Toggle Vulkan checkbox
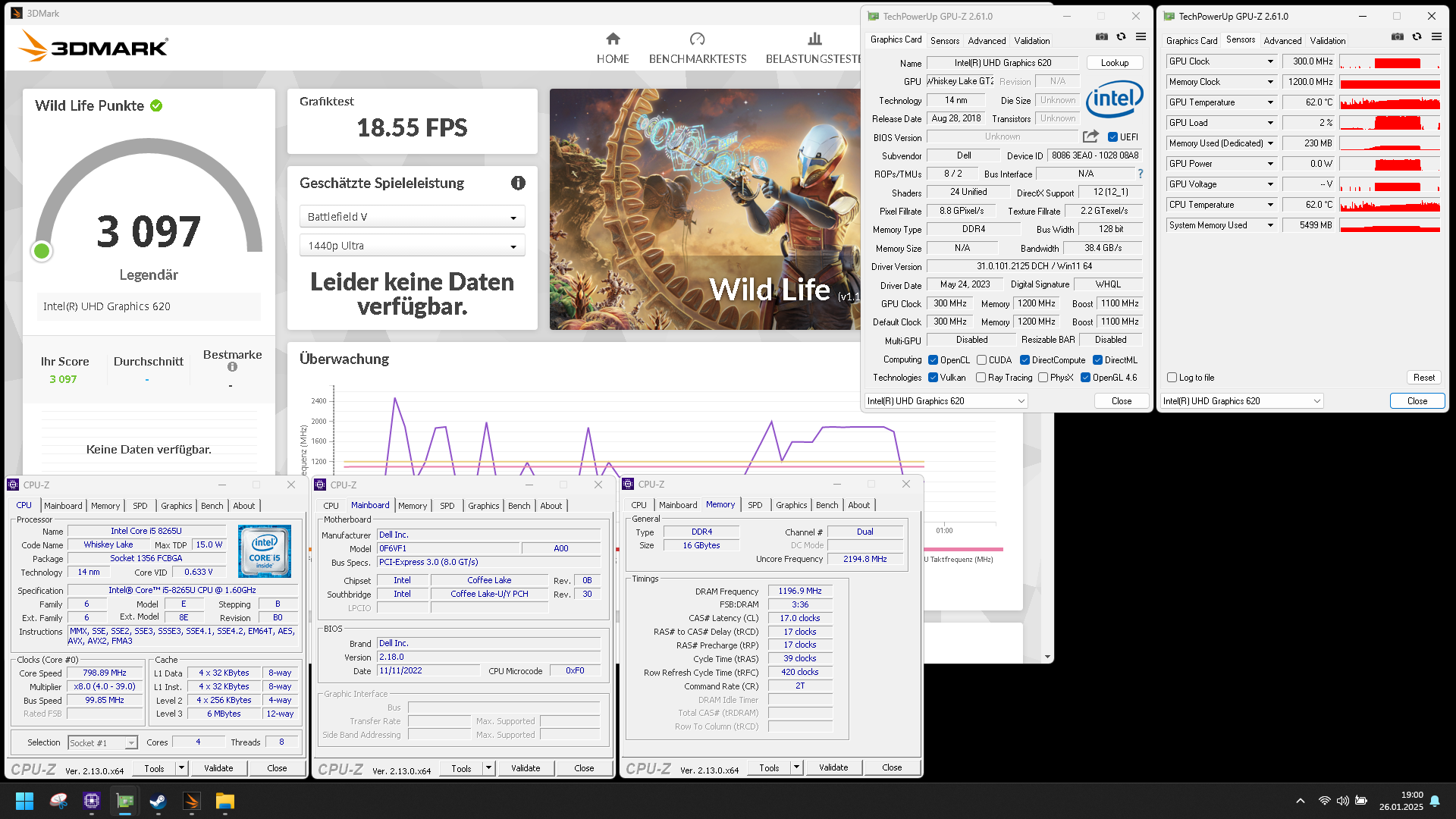This screenshot has height=819, width=1456. point(934,378)
